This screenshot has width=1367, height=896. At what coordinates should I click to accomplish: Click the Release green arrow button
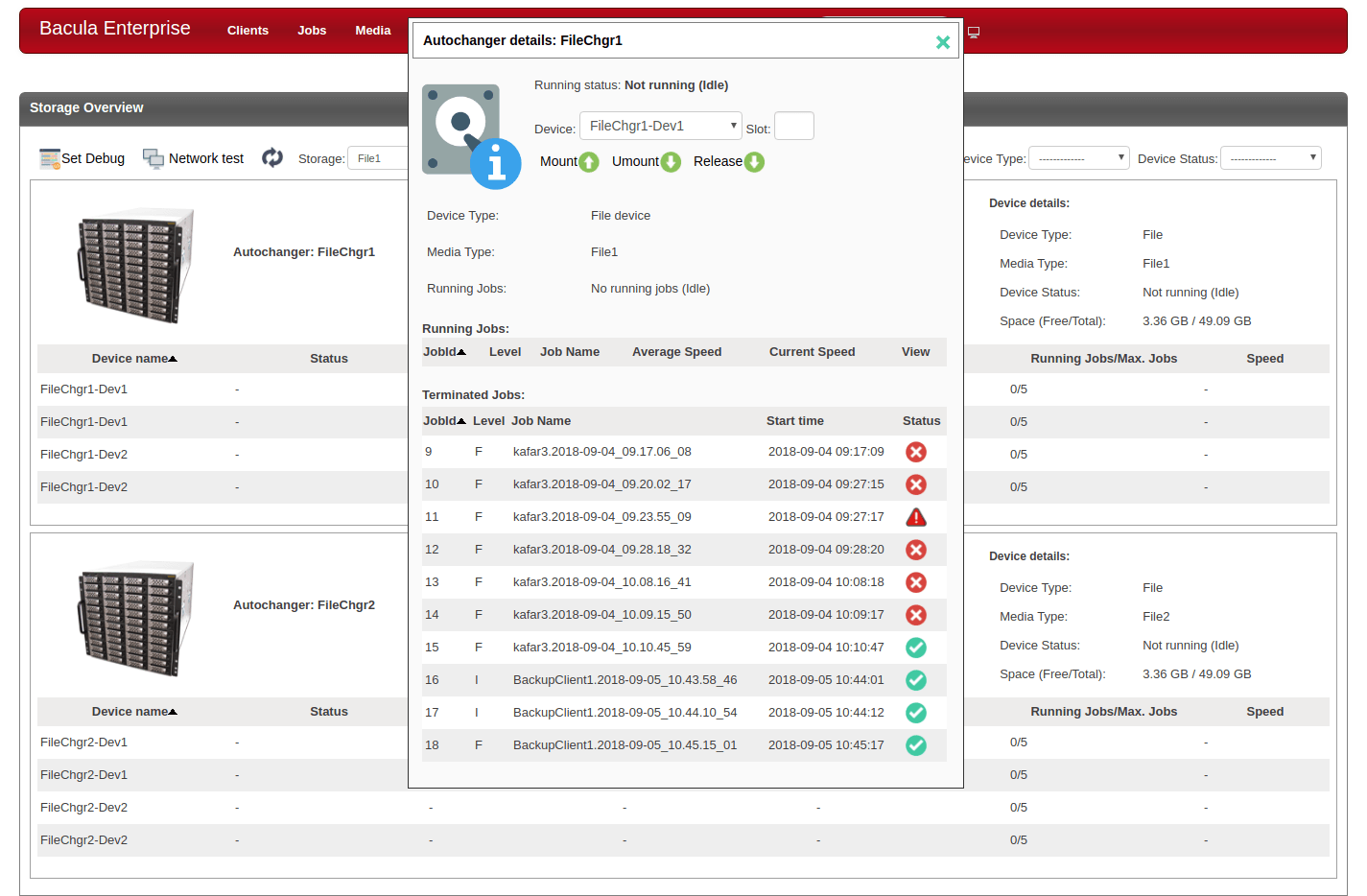pos(754,162)
